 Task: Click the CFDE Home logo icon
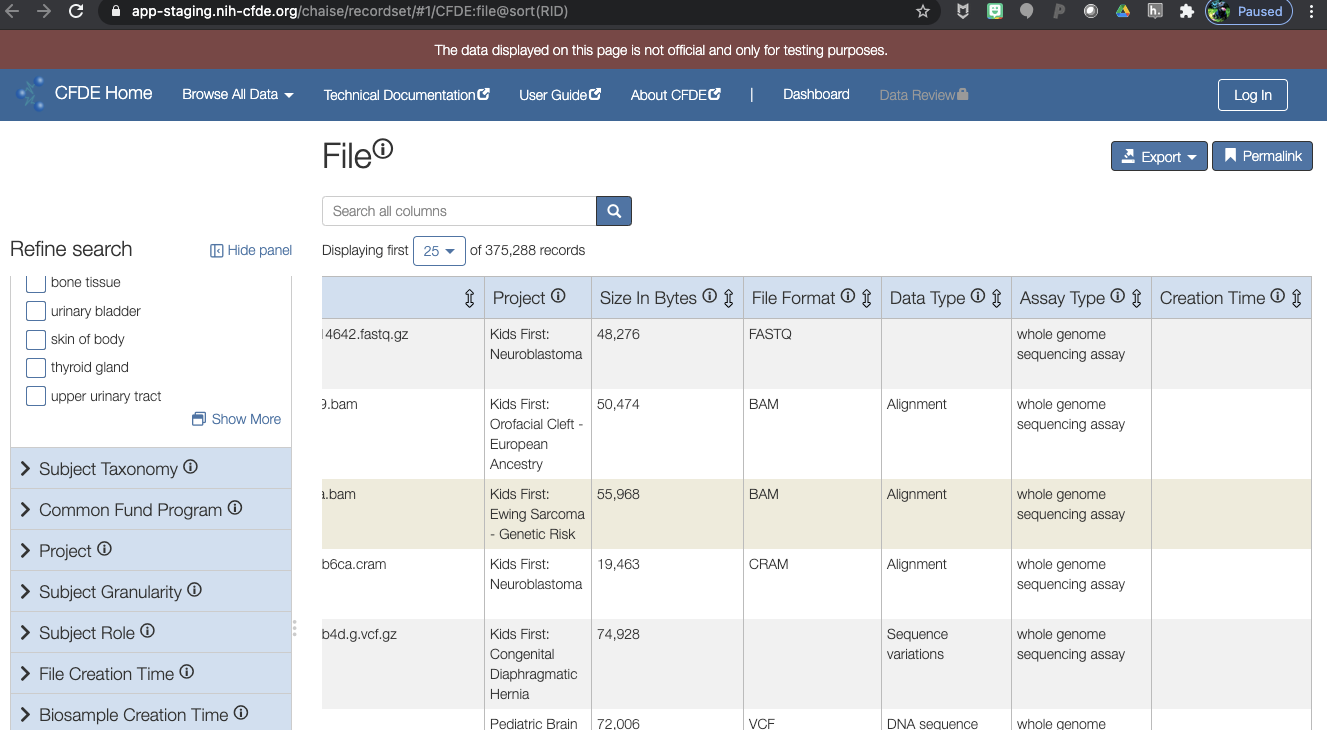32,94
